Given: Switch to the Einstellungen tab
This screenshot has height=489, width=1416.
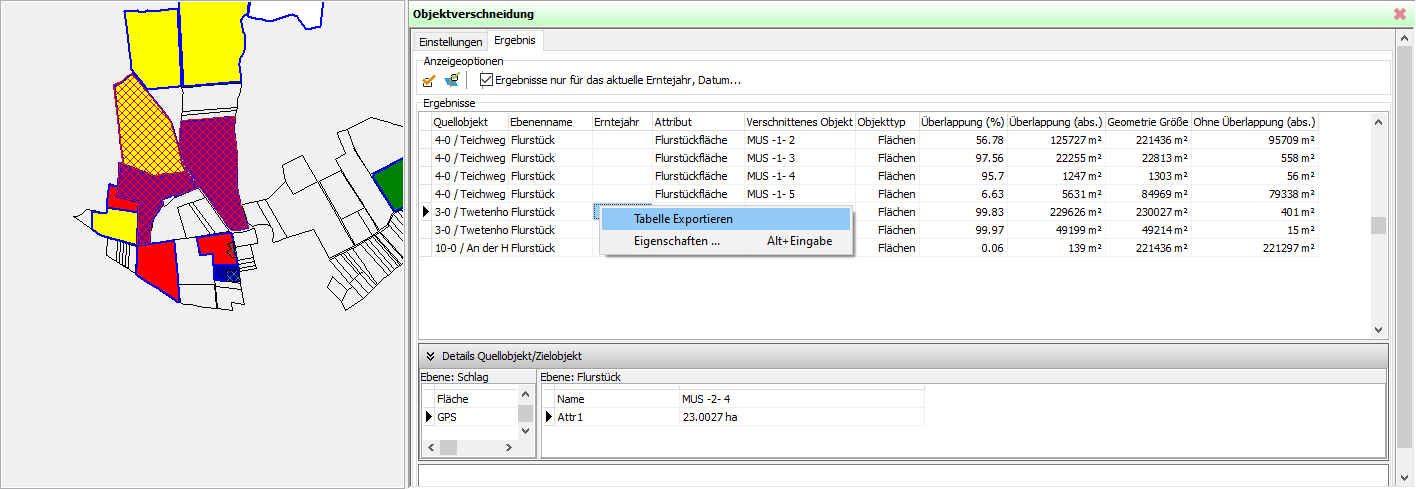Looking at the screenshot, I should tap(450, 42).
